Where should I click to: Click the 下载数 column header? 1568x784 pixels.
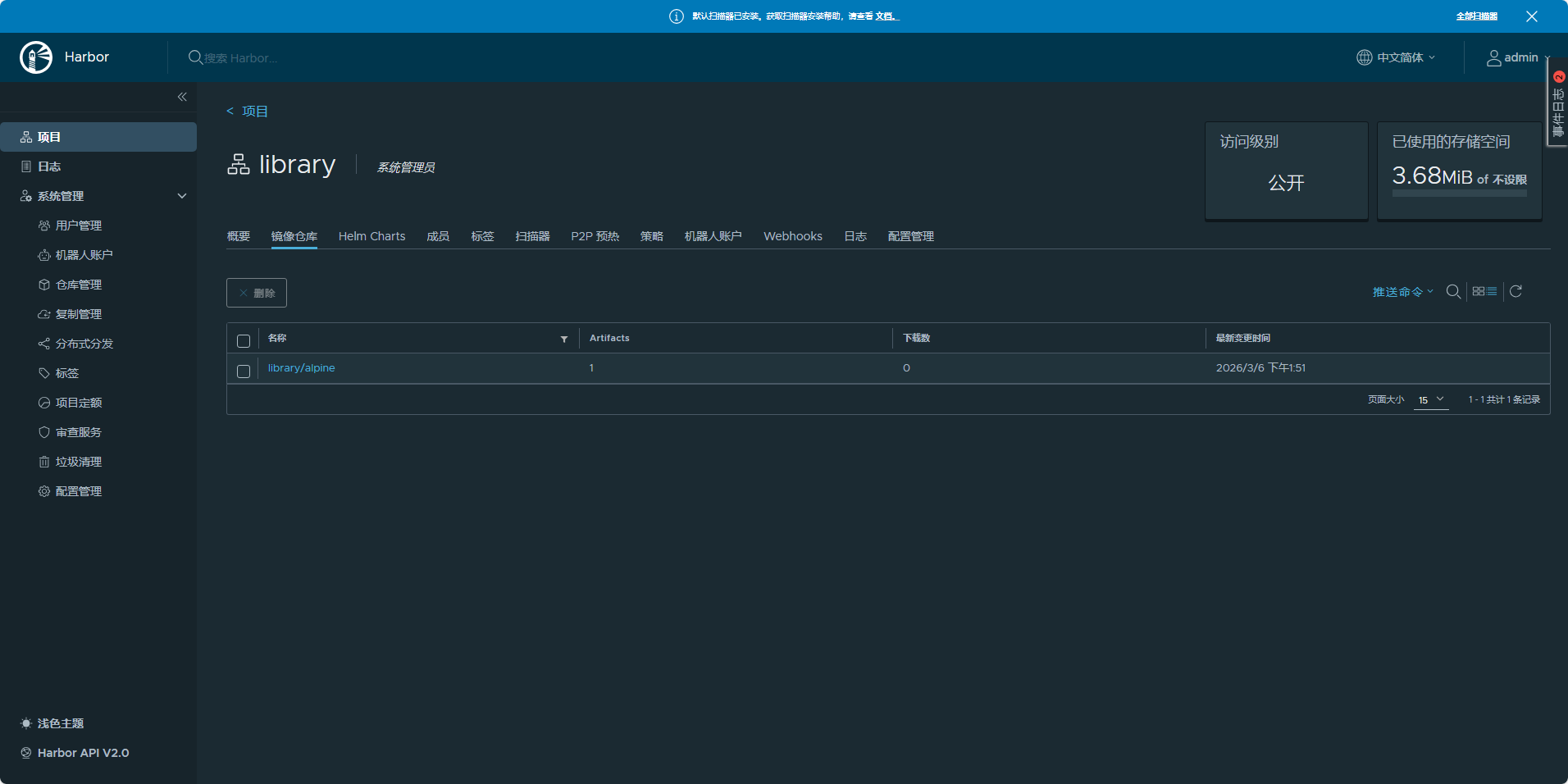[x=917, y=338]
